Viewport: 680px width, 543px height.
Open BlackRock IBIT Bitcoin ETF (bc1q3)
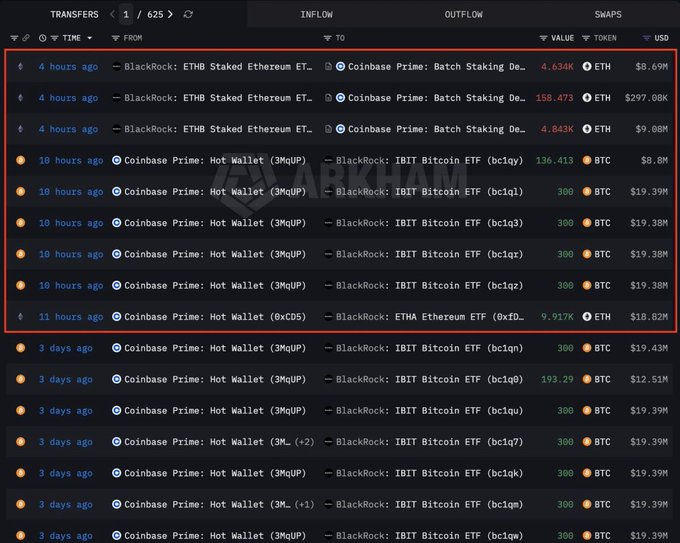(x=429, y=222)
